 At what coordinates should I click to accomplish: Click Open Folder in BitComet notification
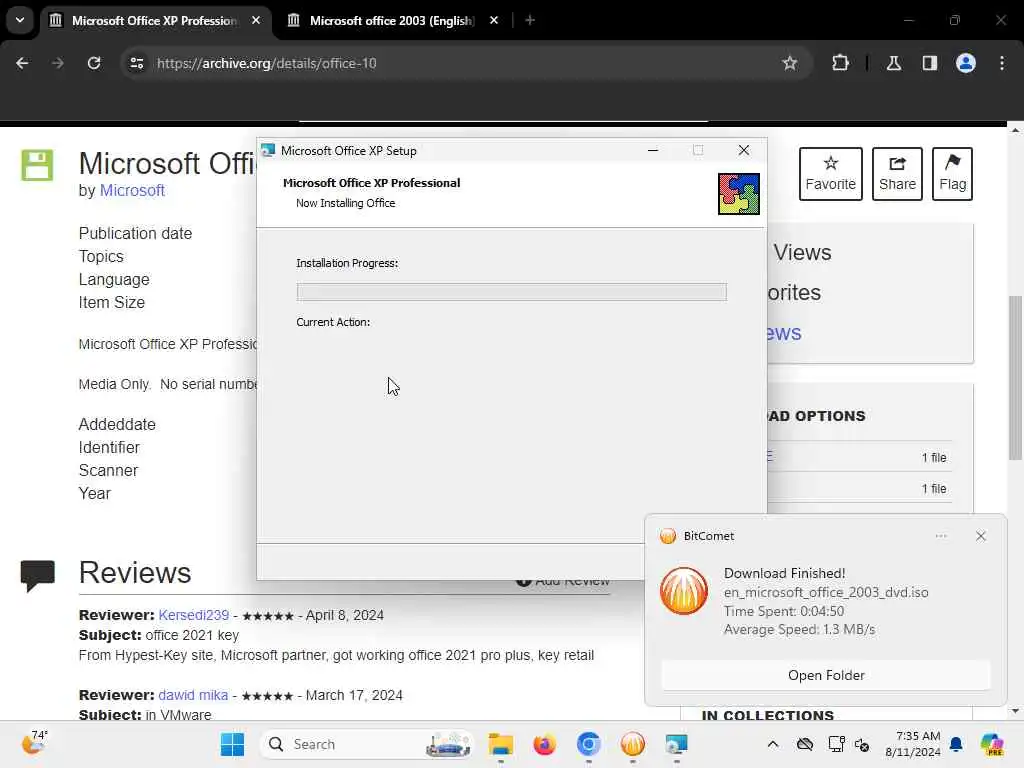pyautogui.click(x=825, y=675)
